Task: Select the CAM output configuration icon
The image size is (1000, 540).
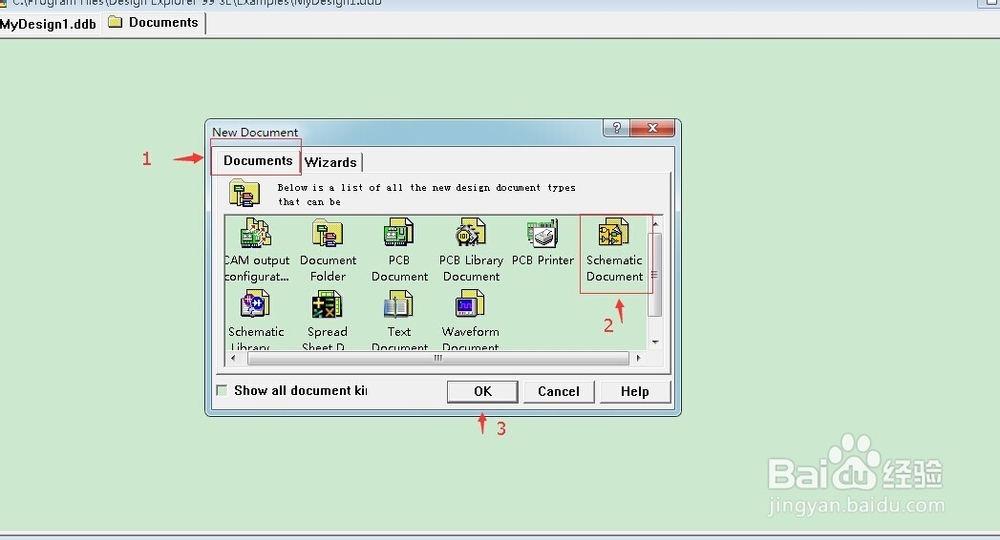Action: [x=256, y=233]
